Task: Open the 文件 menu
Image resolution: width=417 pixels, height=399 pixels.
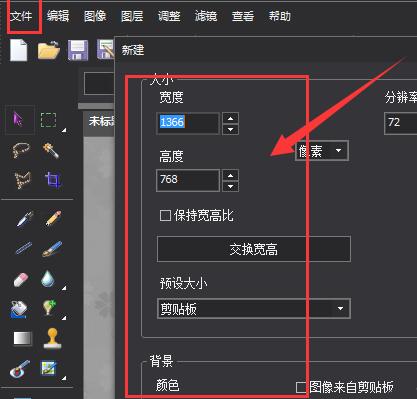Action: pyautogui.click(x=21, y=16)
